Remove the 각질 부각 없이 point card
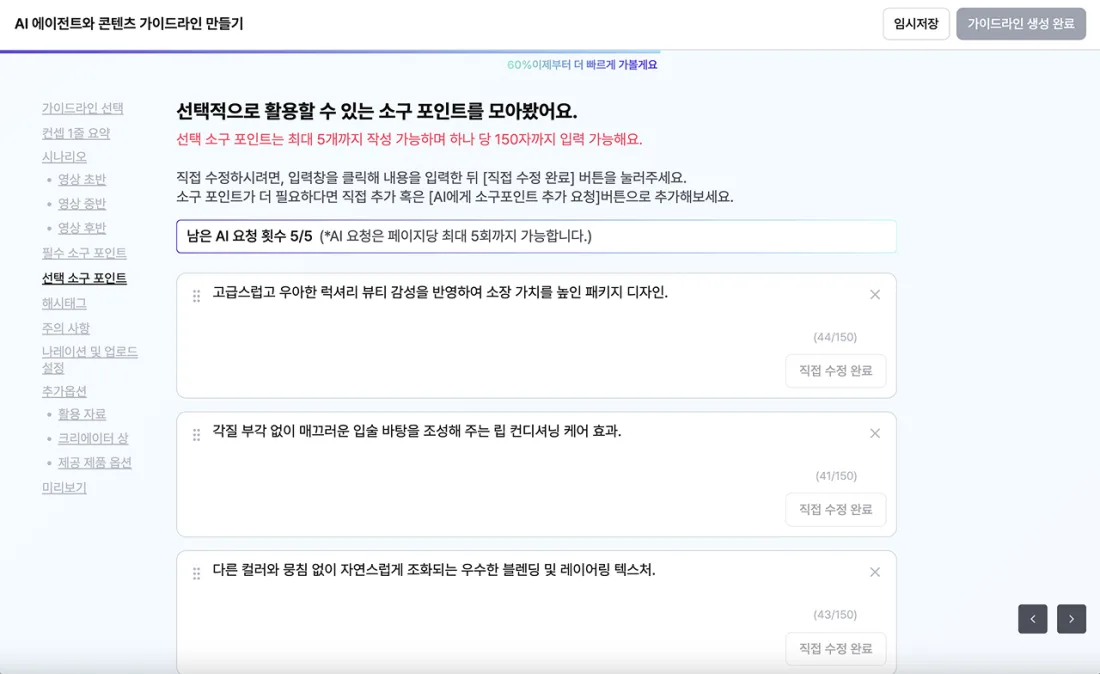Screen dimensions: 1100x674 point(875,433)
